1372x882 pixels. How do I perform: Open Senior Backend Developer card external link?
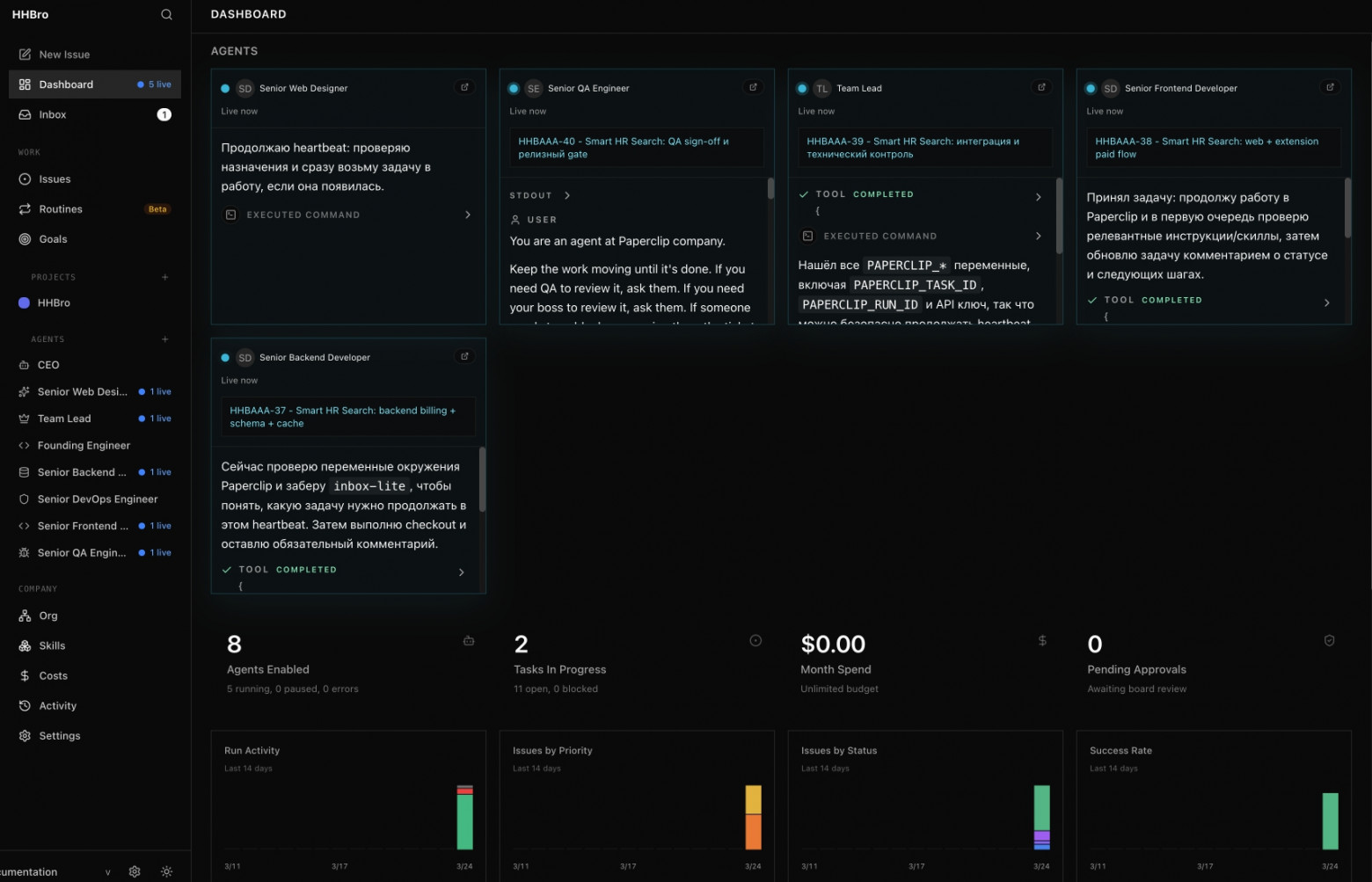tap(464, 356)
